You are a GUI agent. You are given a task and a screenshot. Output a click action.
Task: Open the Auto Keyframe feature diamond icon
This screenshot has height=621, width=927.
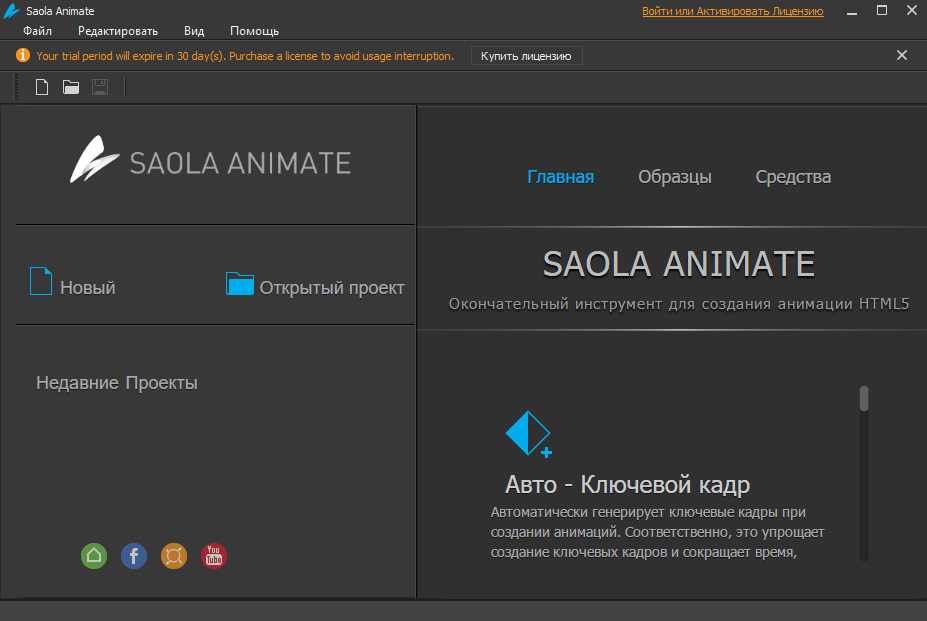(527, 432)
